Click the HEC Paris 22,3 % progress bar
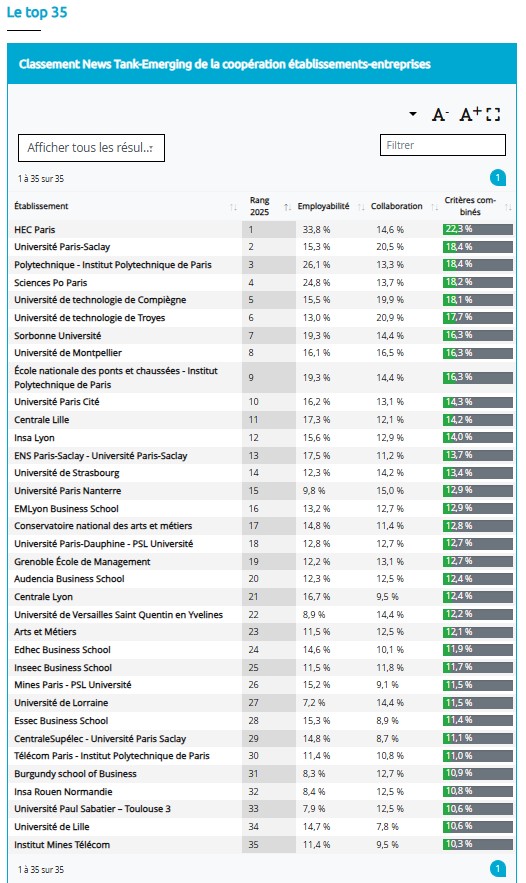 tap(478, 229)
